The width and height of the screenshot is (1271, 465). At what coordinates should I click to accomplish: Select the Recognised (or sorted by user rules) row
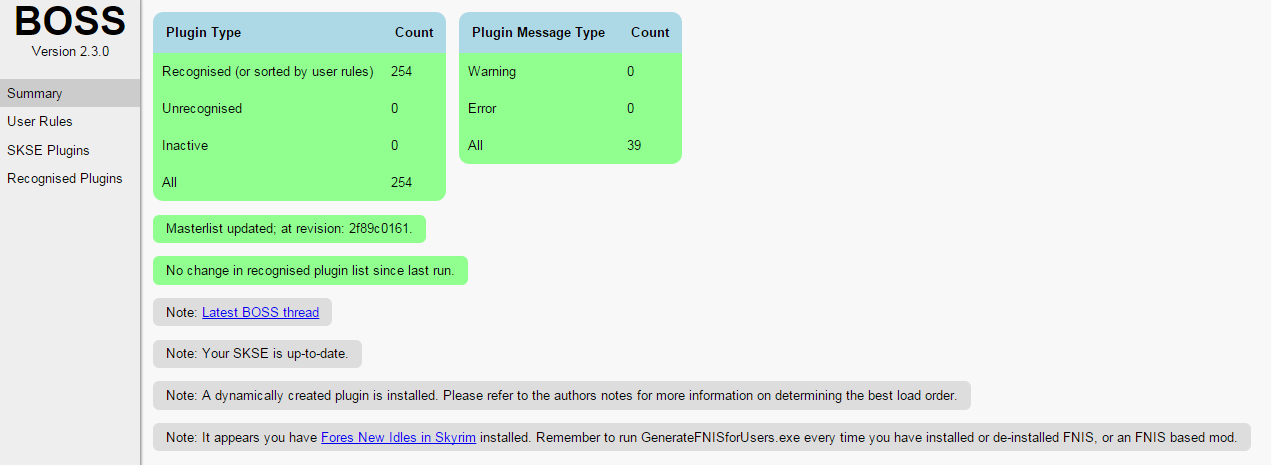point(267,71)
